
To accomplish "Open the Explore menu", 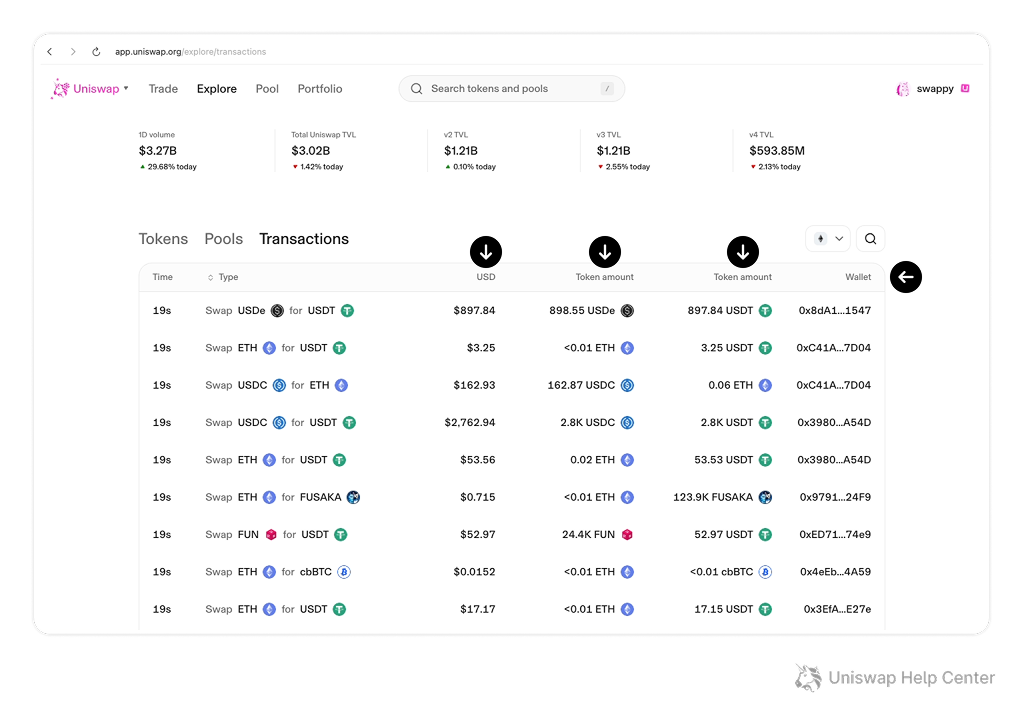I will [x=217, y=89].
